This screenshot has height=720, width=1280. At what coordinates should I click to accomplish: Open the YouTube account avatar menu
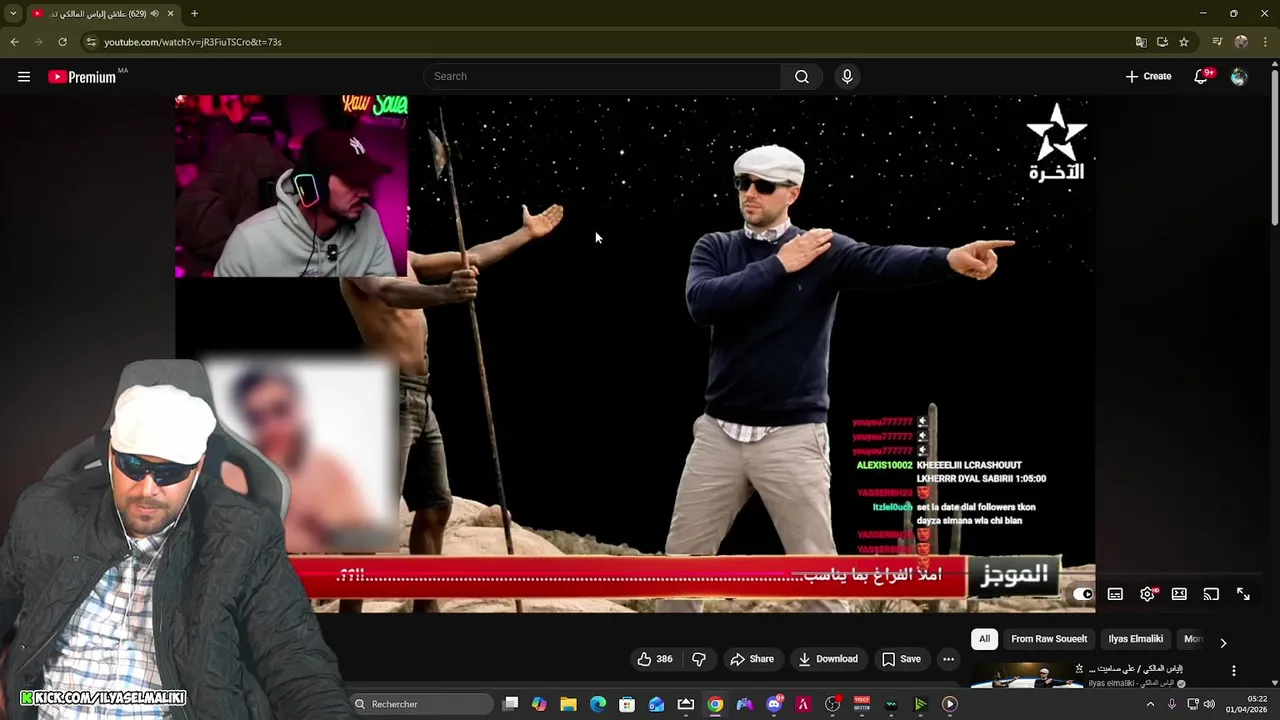click(1239, 77)
